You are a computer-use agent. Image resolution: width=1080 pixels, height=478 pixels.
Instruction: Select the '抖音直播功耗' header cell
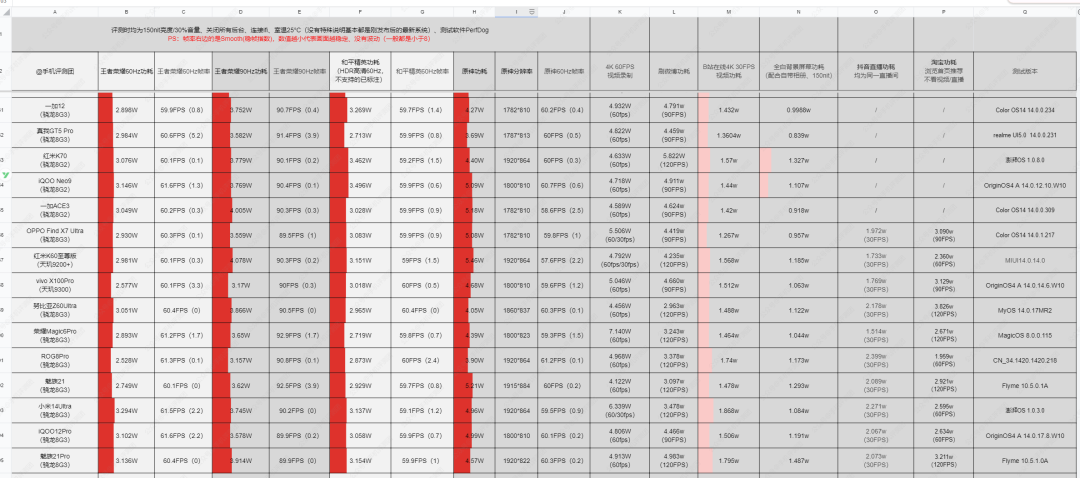tap(875, 71)
